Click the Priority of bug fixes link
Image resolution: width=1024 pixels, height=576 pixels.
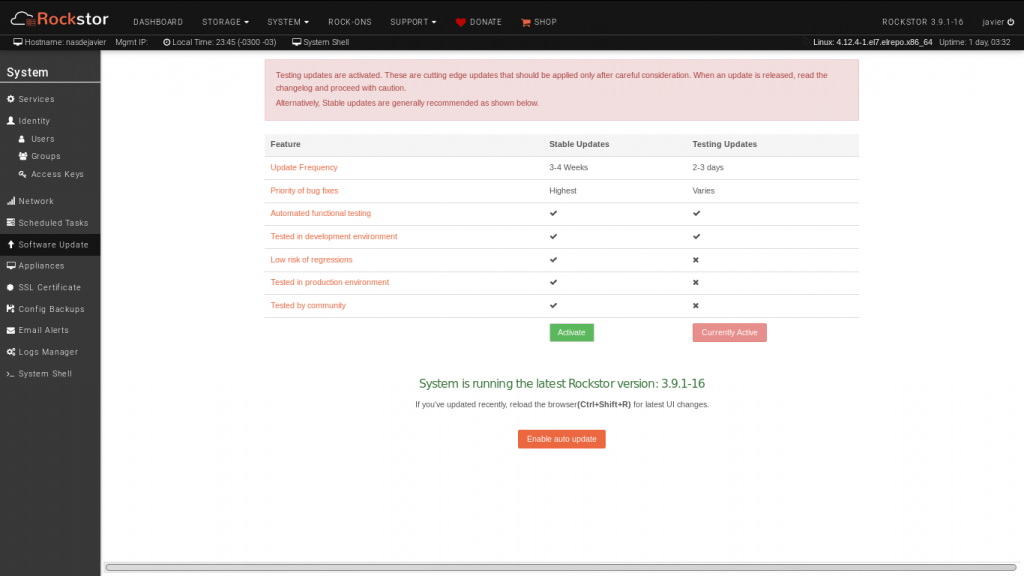[x=304, y=191]
